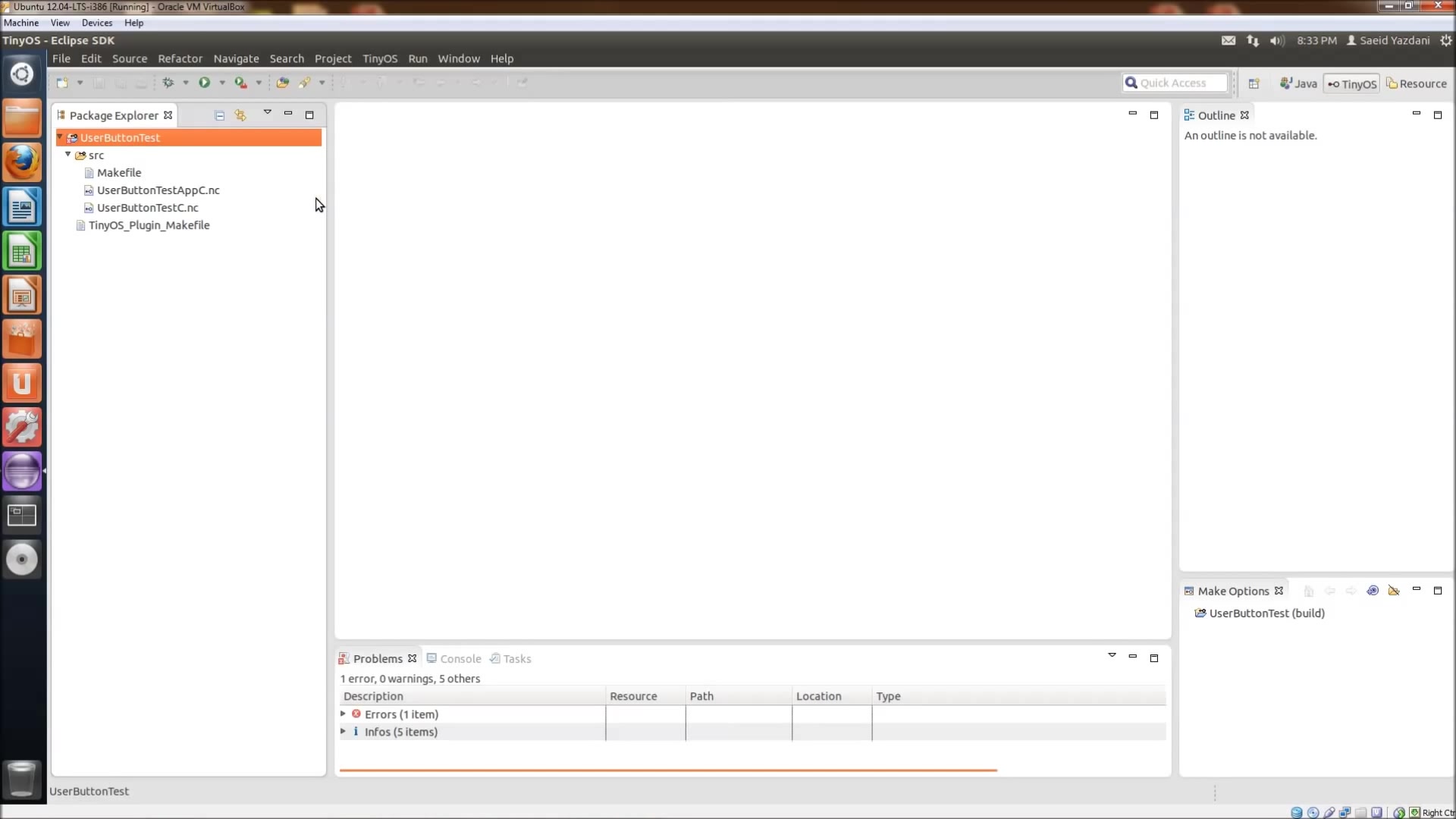Open the Run menu
Screen dimensions: 1456x819
[x=417, y=58]
